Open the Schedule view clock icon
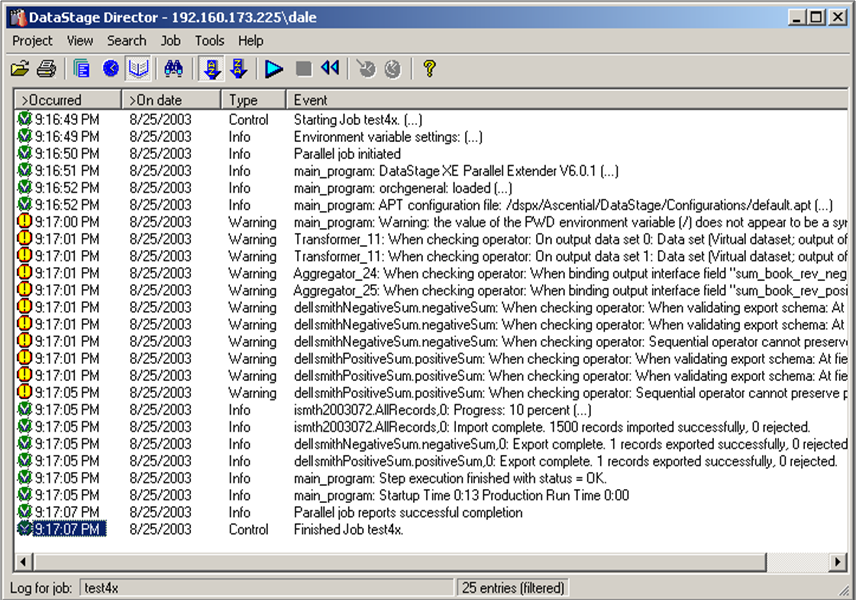Image resolution: width=856 pixels, height=600 pixels. pos(111,69)
